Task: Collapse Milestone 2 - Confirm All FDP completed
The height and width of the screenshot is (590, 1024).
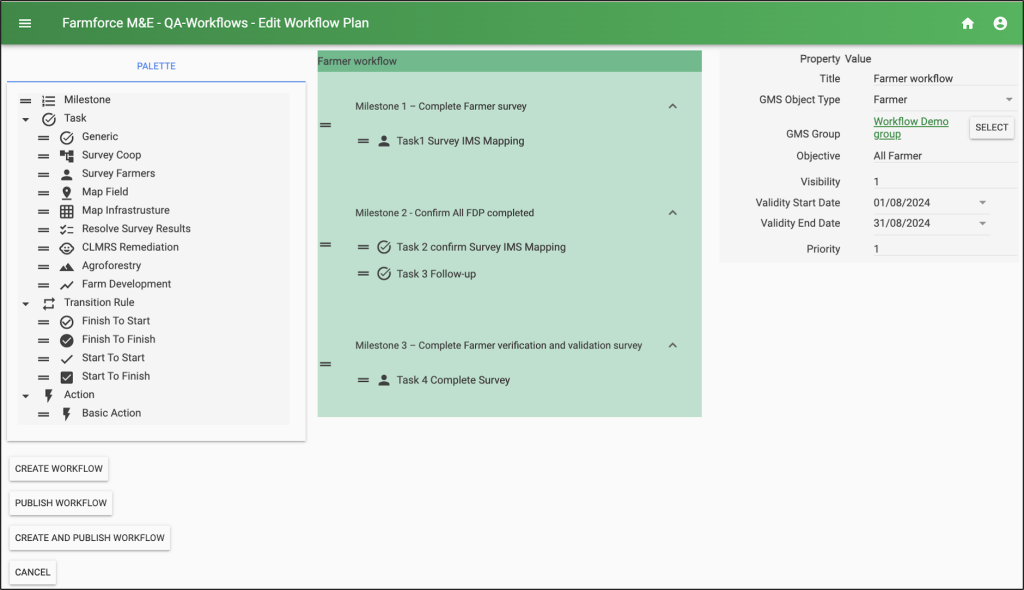Action: tap(672, 212)
